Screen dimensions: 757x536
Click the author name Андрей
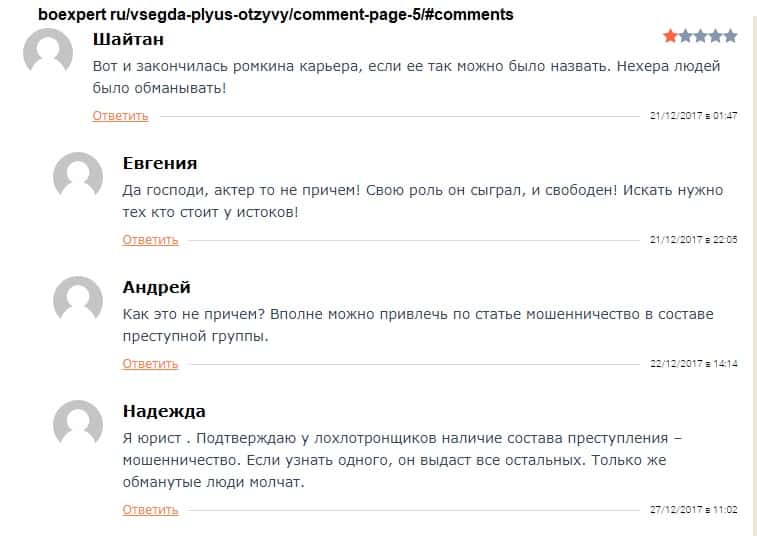click(156, 287)
